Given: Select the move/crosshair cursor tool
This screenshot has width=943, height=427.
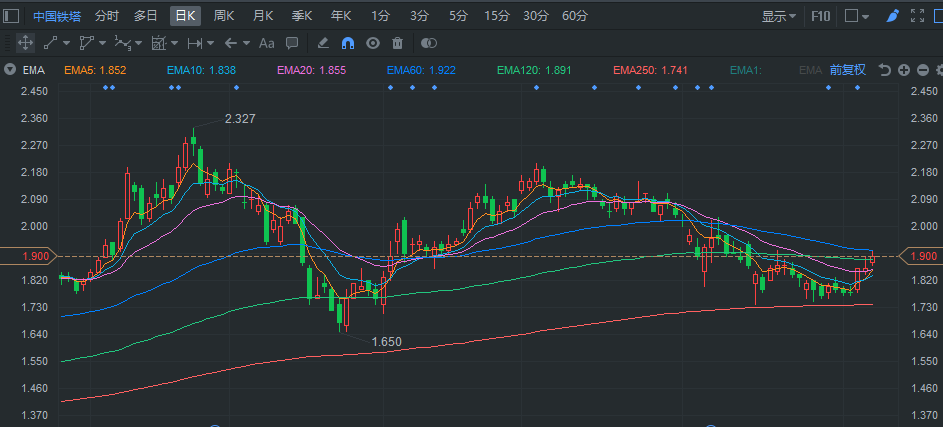Looking at the screenshot, I should pyautogui.click(x=25, y=43).
